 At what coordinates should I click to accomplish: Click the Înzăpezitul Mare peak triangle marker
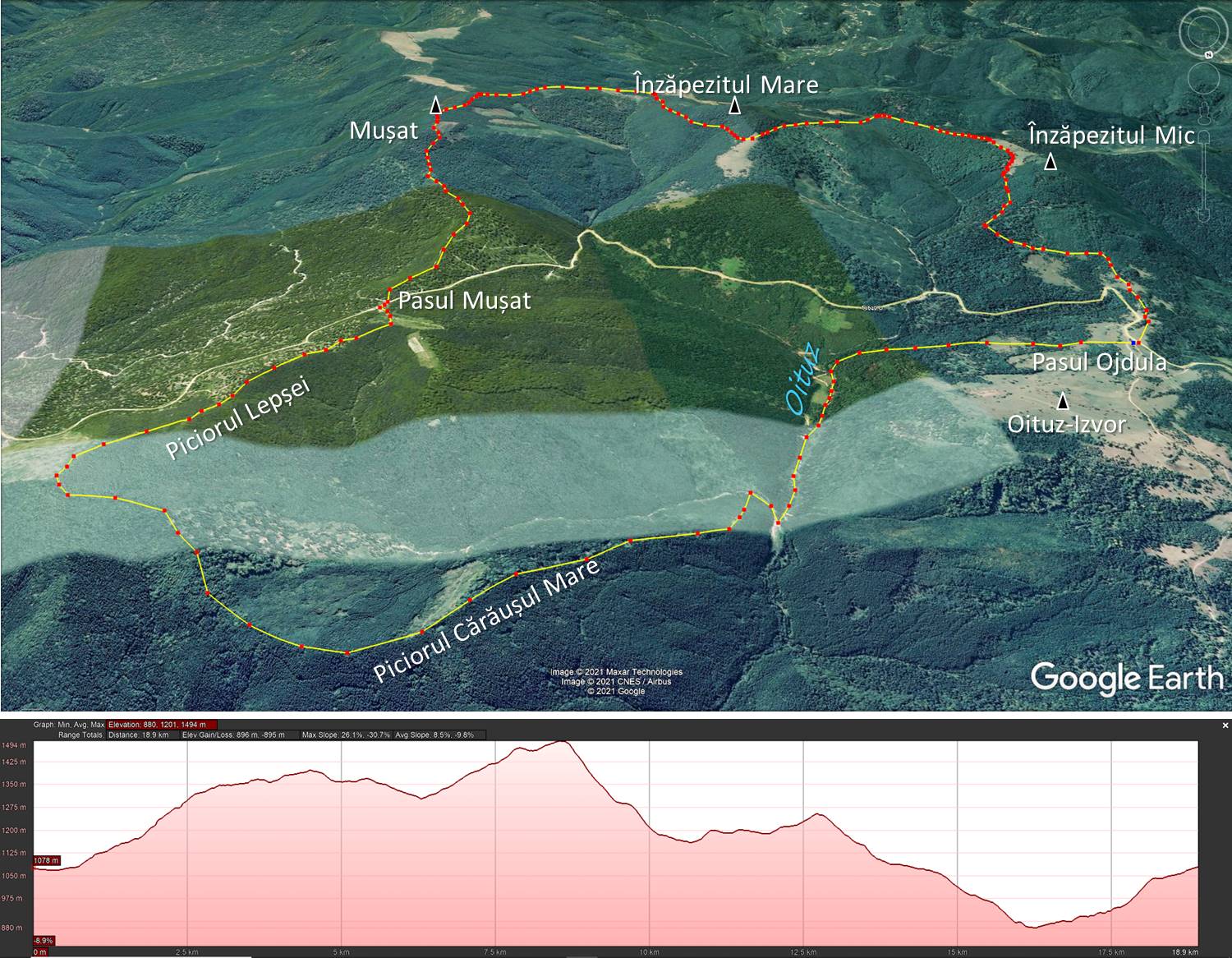735,105
